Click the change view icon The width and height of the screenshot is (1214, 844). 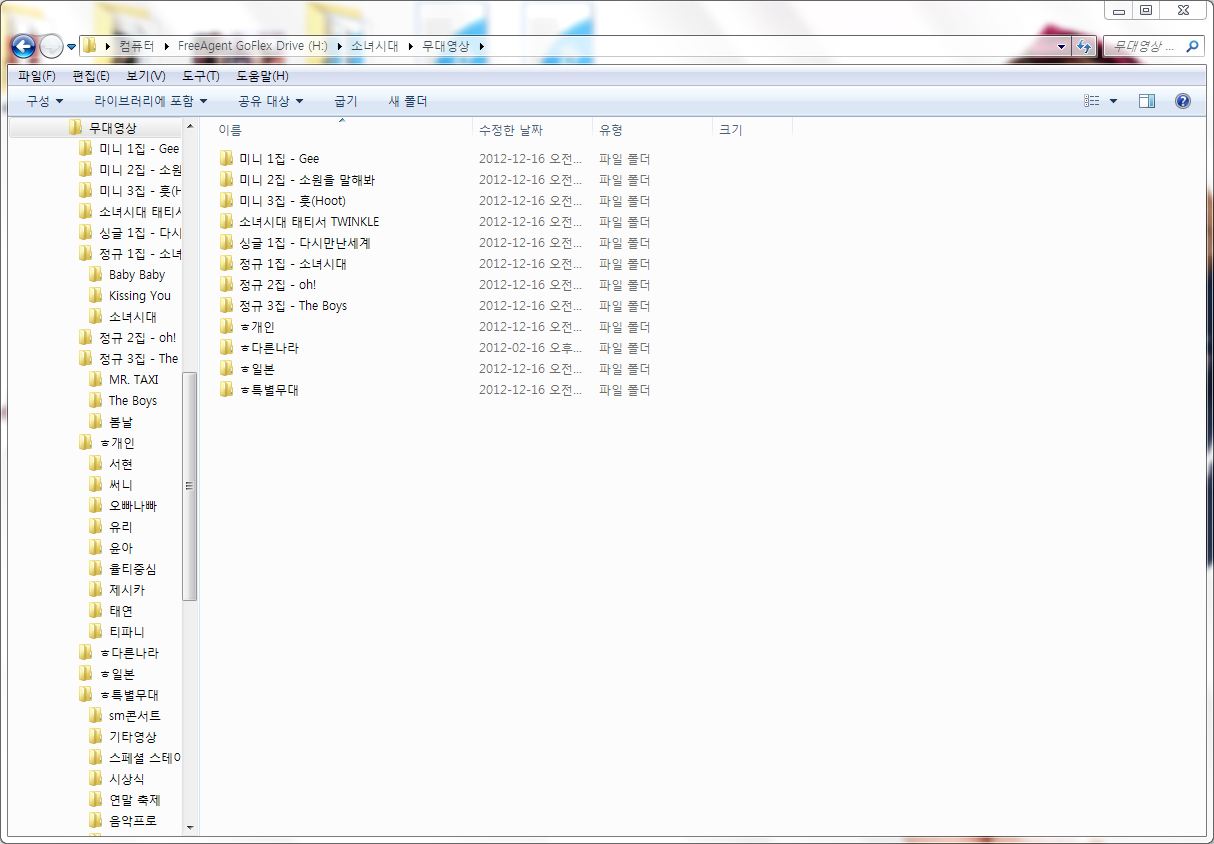1092,101
